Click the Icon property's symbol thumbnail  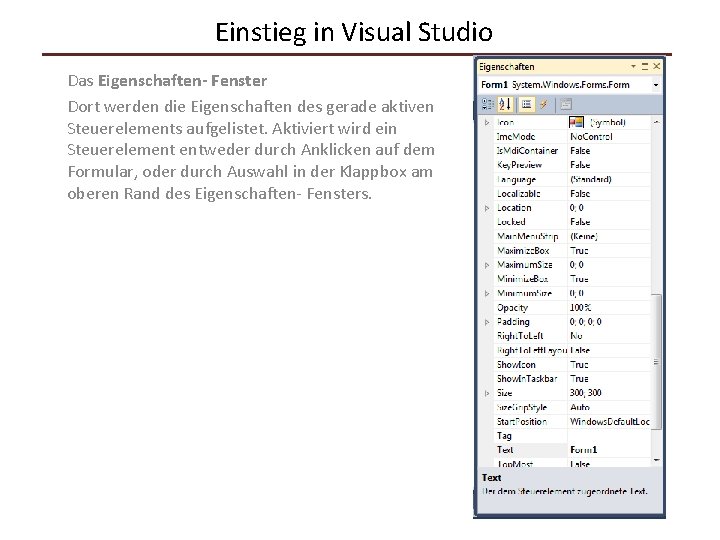pyautogui.click(x=576, y=122)
